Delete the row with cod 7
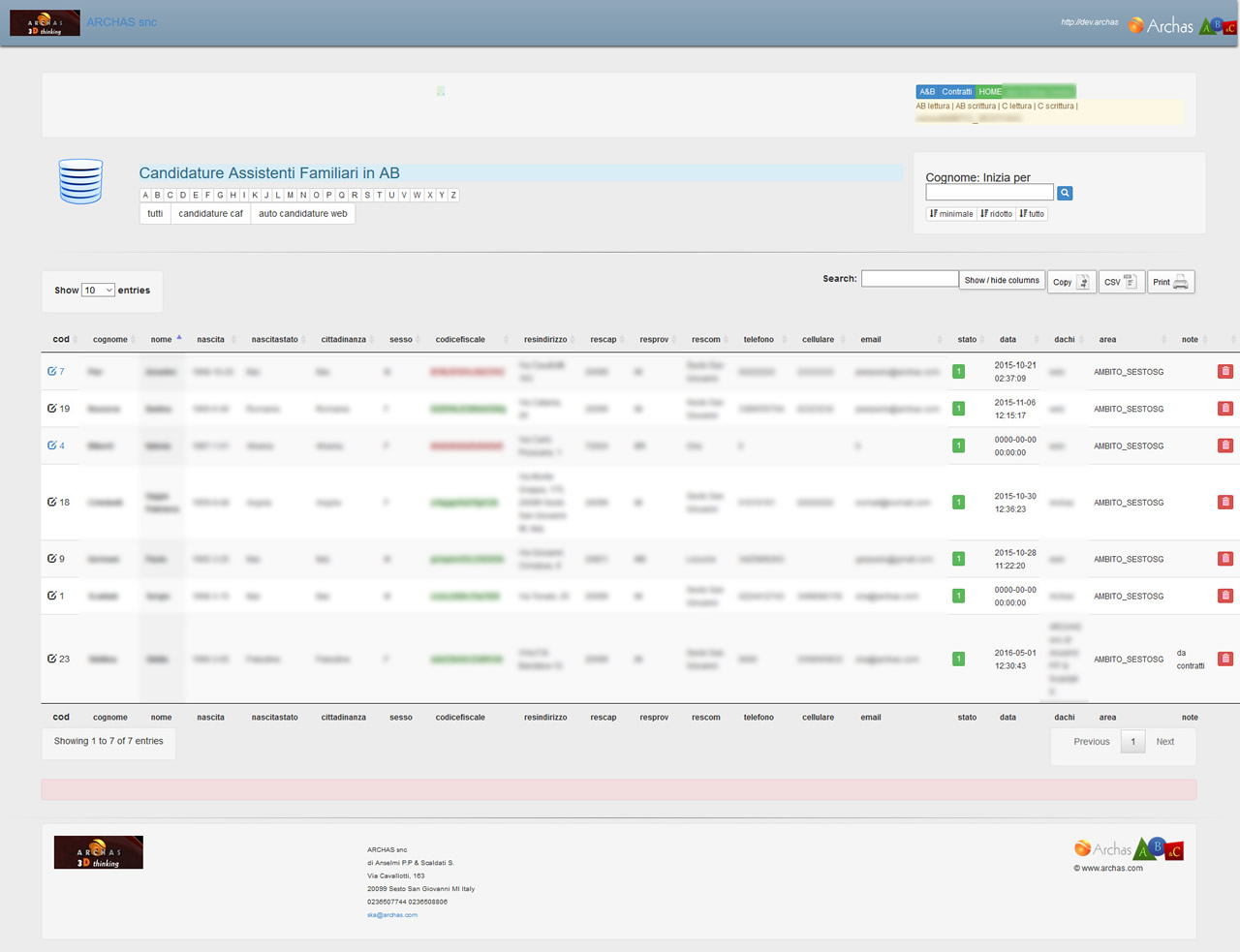1240x952 pixels. click(x=1224, y=372)
